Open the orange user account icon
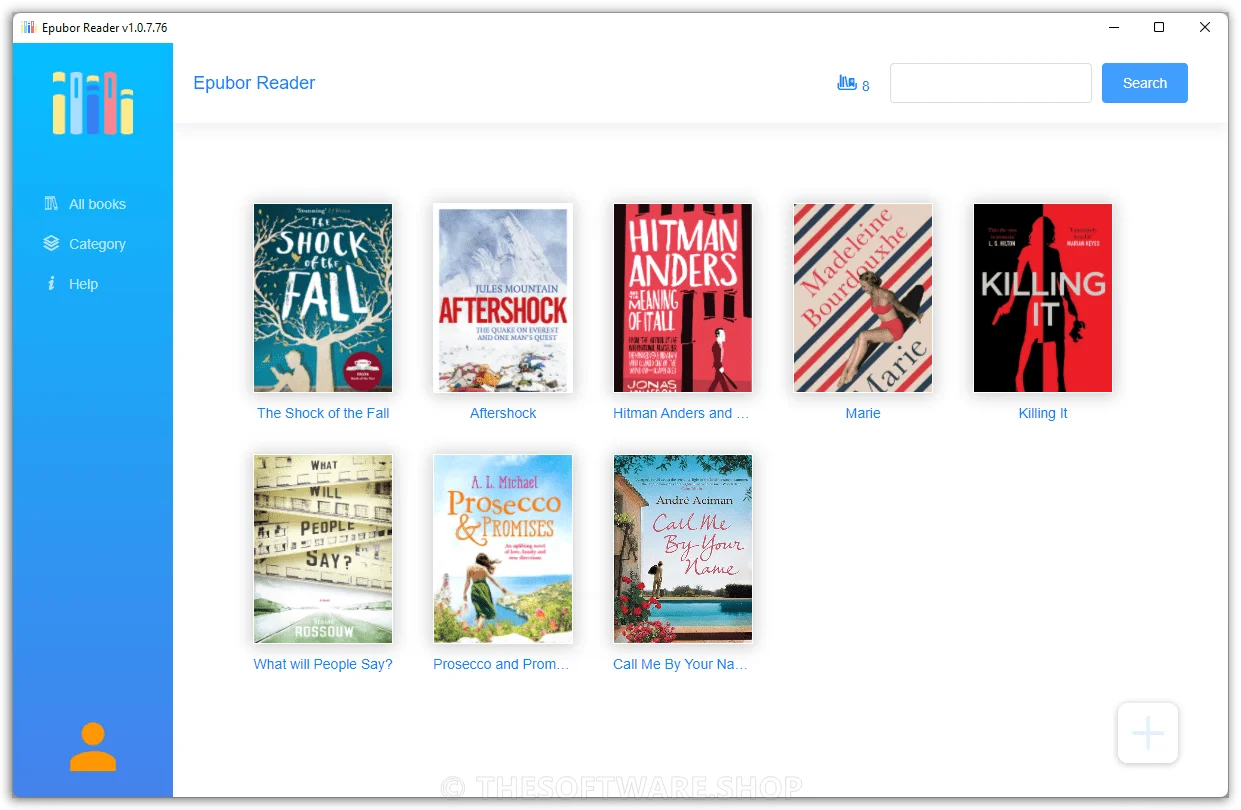The width and height of the screenshot is (1241, 810). (x=93, y=747)
